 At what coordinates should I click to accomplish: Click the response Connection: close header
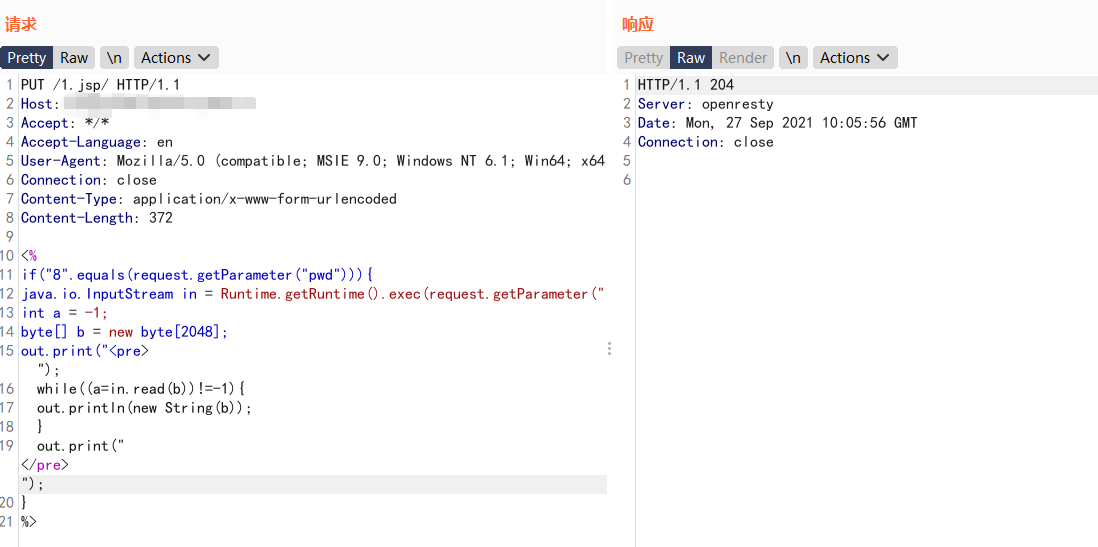click(706, 141)
